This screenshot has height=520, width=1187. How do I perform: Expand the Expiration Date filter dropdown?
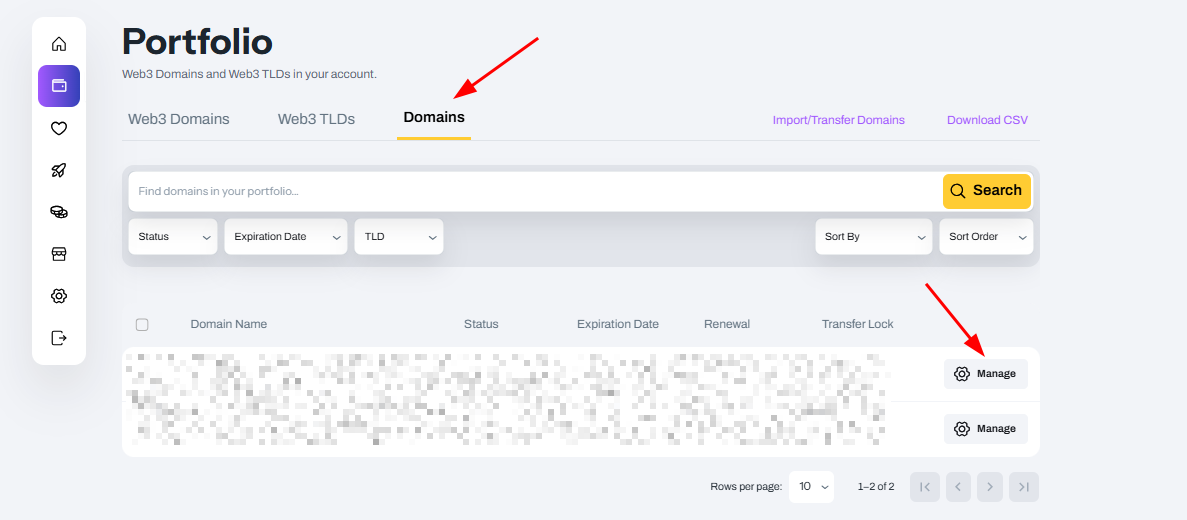point(286,237)
